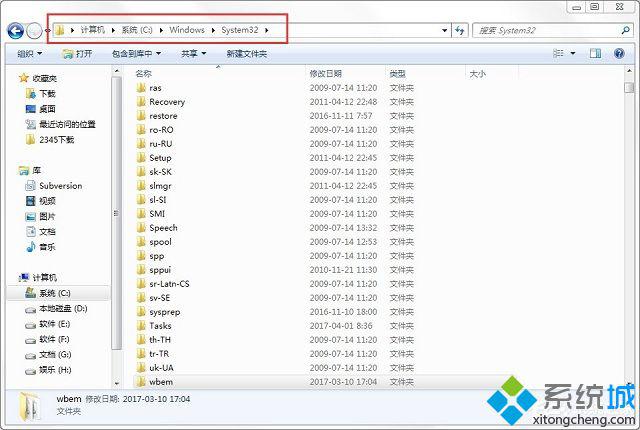Expand the arrow after Windows breadcrumb
Viewport: 640px width, 430px height.
[x=213, y=30]
